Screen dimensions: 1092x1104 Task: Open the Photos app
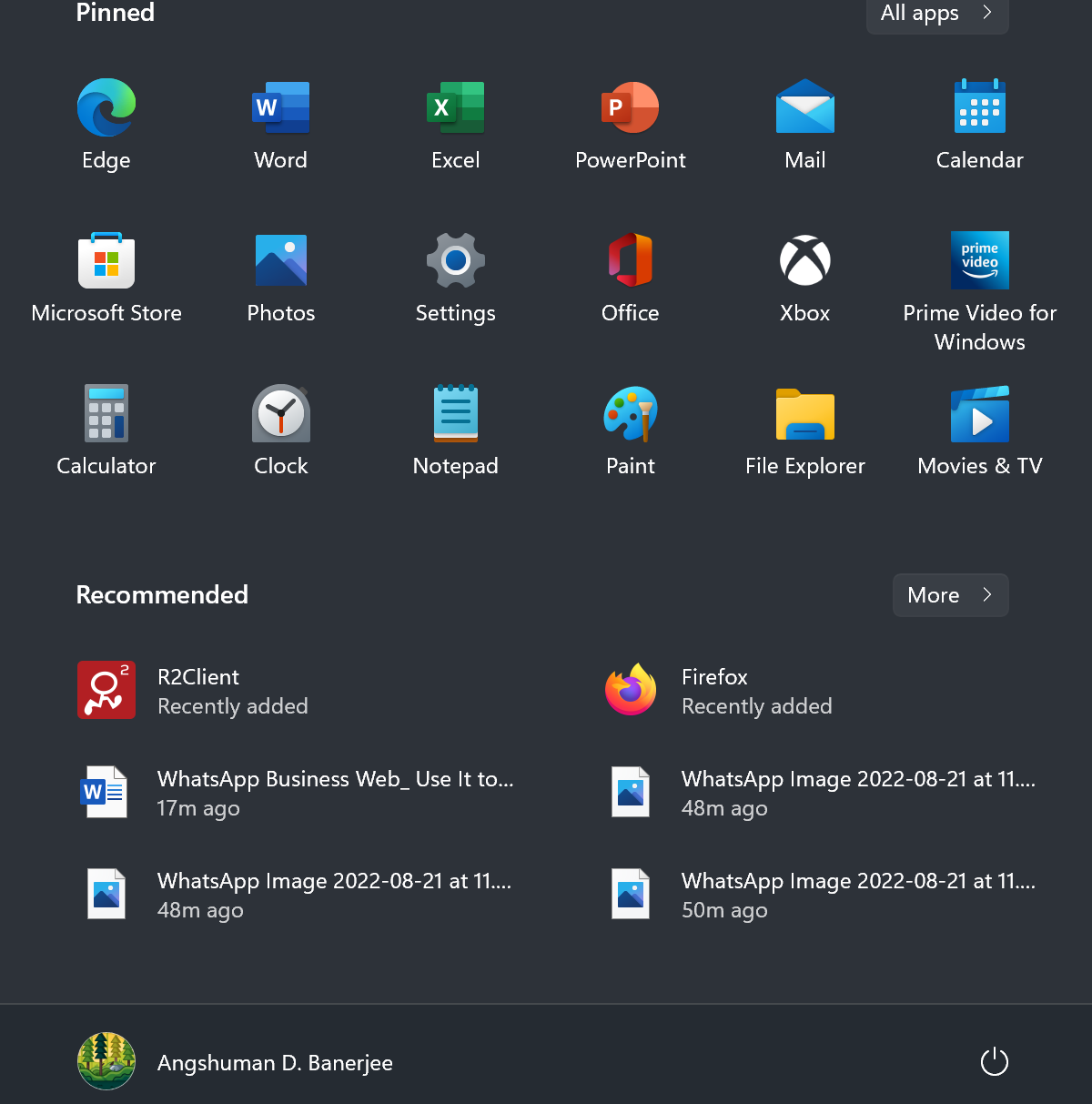click(x=281, y=260)
